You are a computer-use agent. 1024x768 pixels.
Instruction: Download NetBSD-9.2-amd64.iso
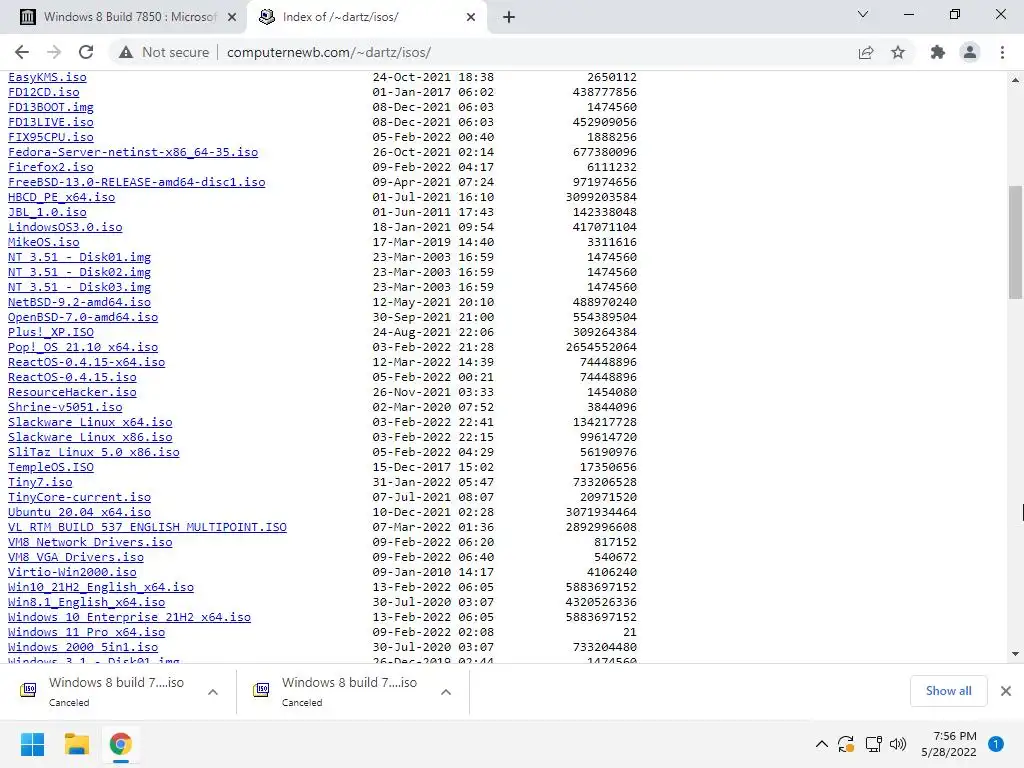click(x=80, y=302)
